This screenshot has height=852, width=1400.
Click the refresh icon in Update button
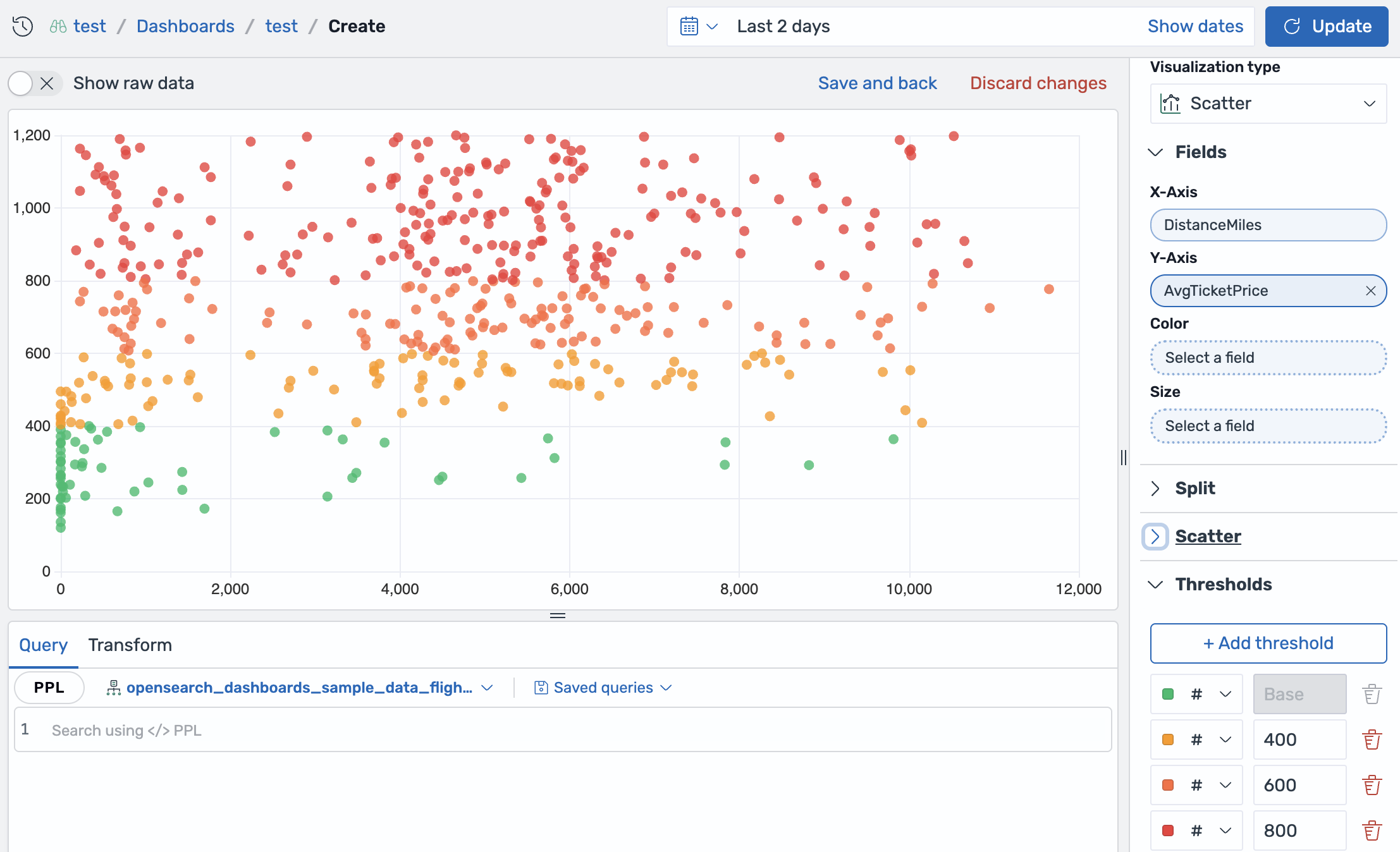[x=1292, y=27]
